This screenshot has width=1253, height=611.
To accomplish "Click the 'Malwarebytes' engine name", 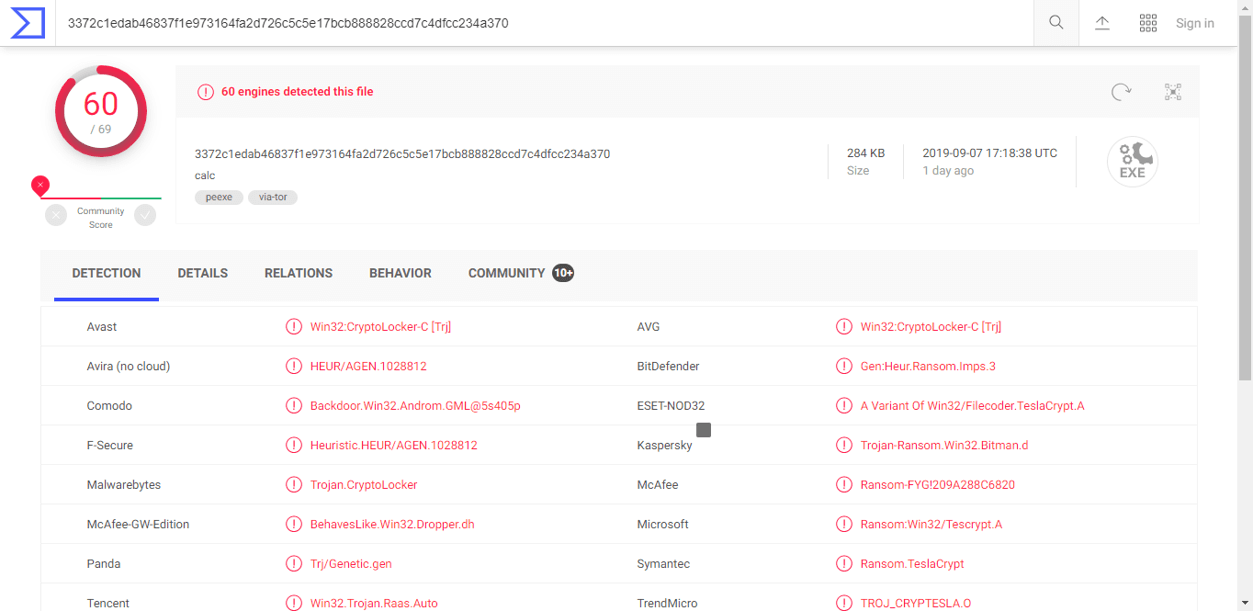I will [x=124, y=485].
